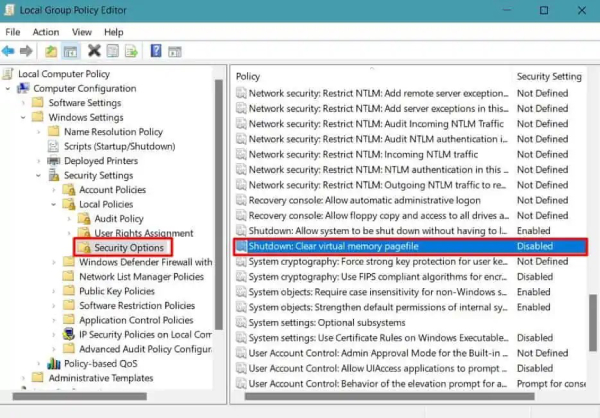Click the blue Help toolbar icon
This screenshot has width=600, height=418.
157,51
